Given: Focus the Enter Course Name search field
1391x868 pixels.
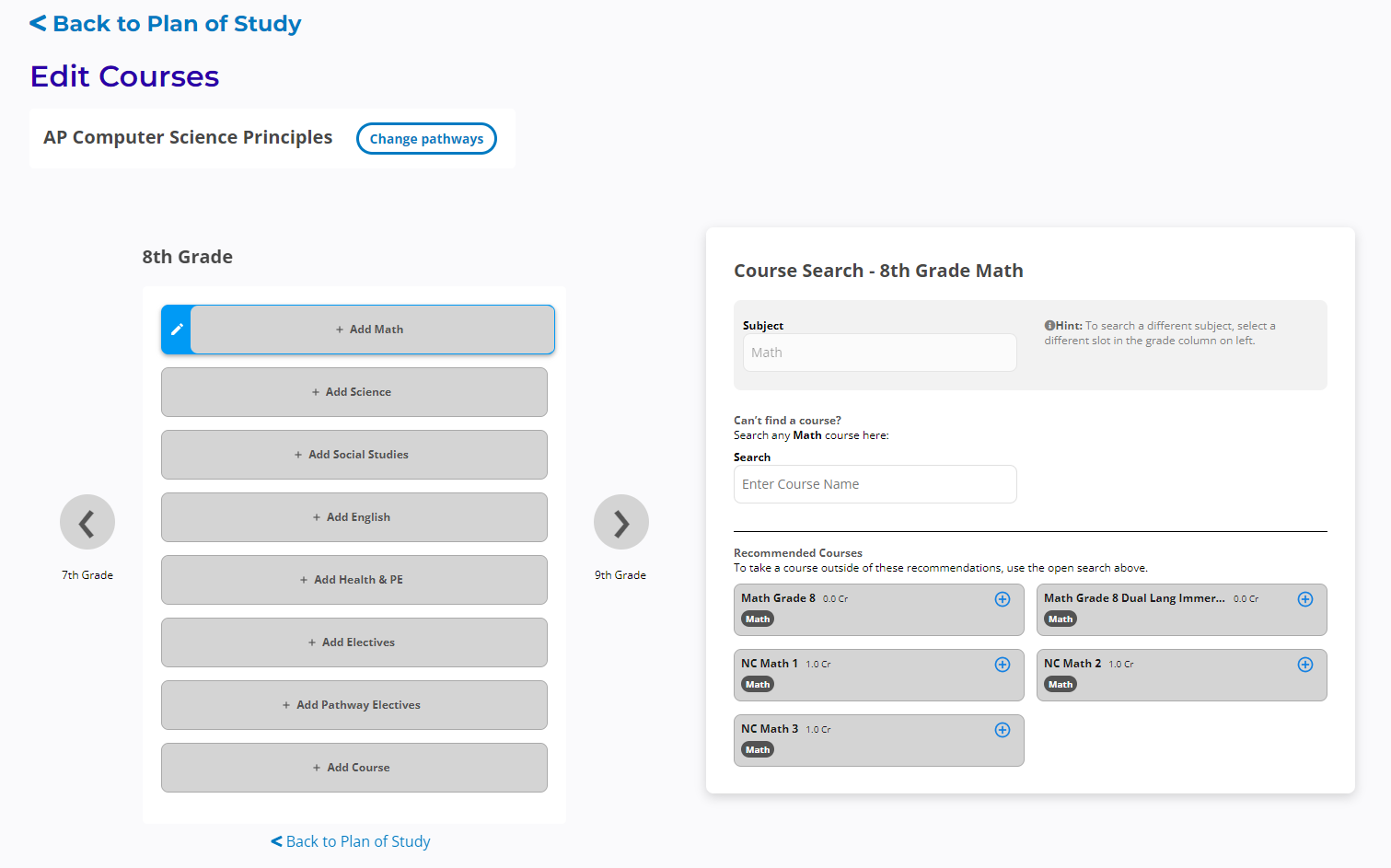Looking at the screenshot, I should [x=875, y=484].
